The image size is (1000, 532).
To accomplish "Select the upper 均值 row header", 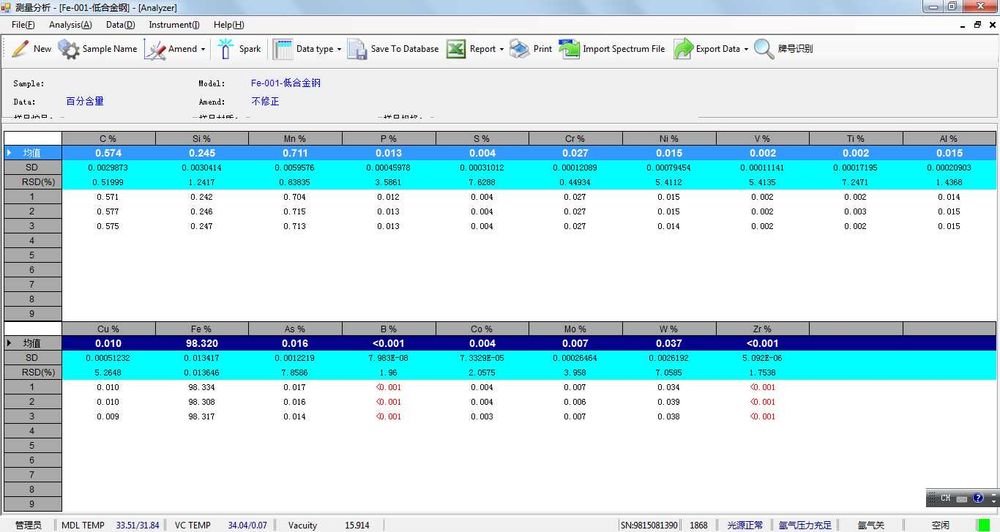I will (33, 153).
